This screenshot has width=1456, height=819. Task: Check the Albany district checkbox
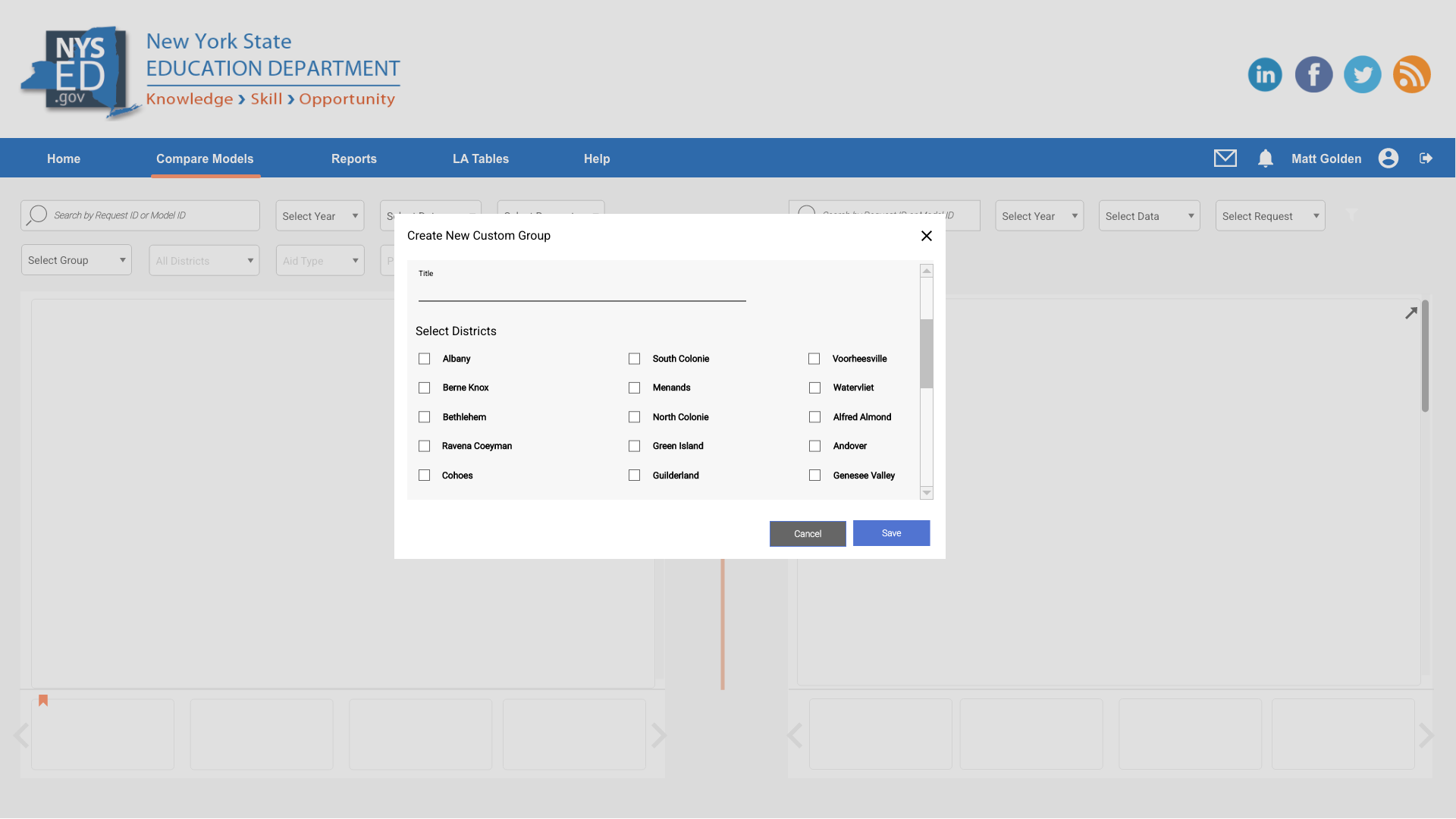(425, 359)
